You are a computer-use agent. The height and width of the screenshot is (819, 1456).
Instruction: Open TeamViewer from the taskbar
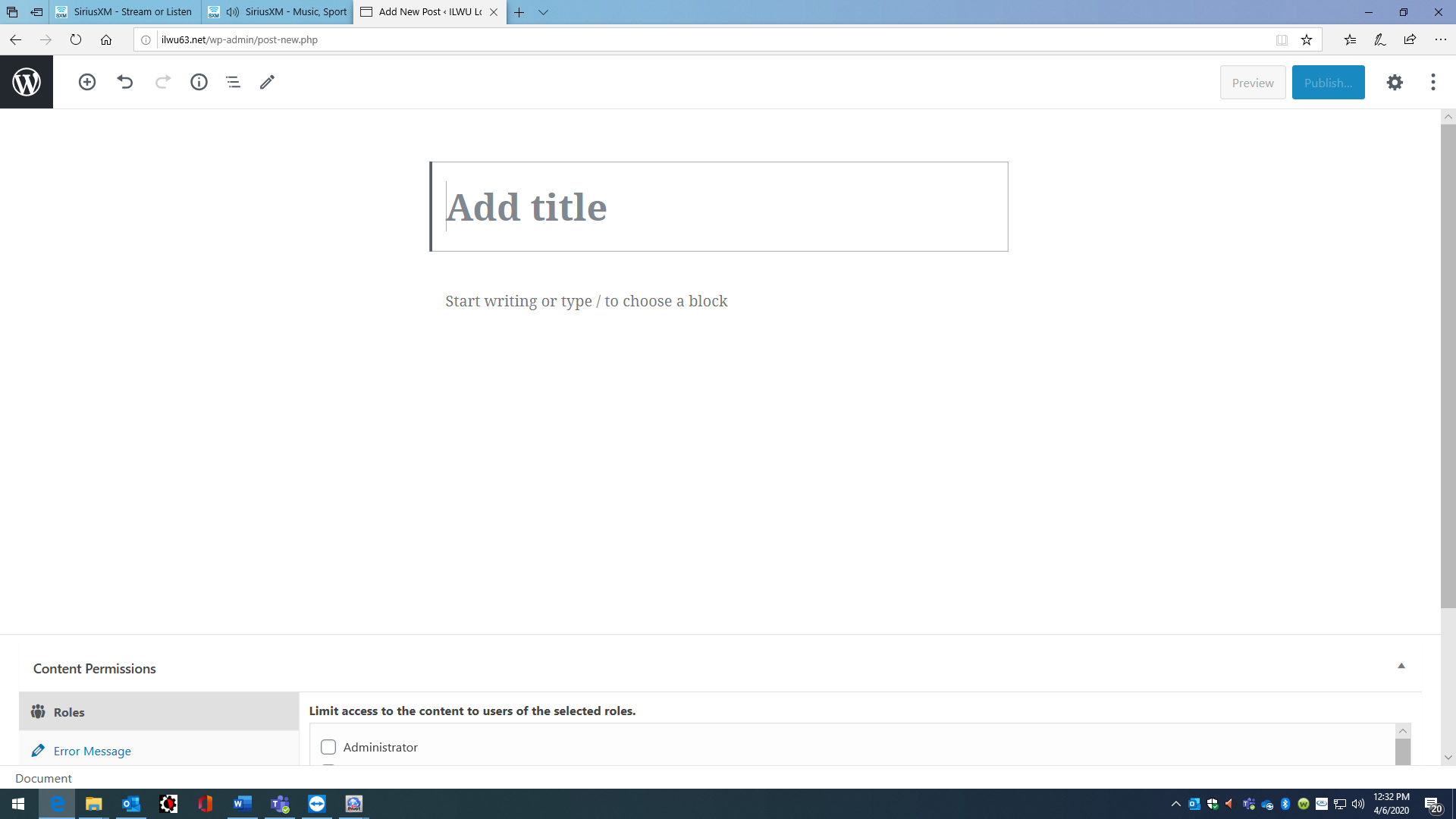(317, 804)
